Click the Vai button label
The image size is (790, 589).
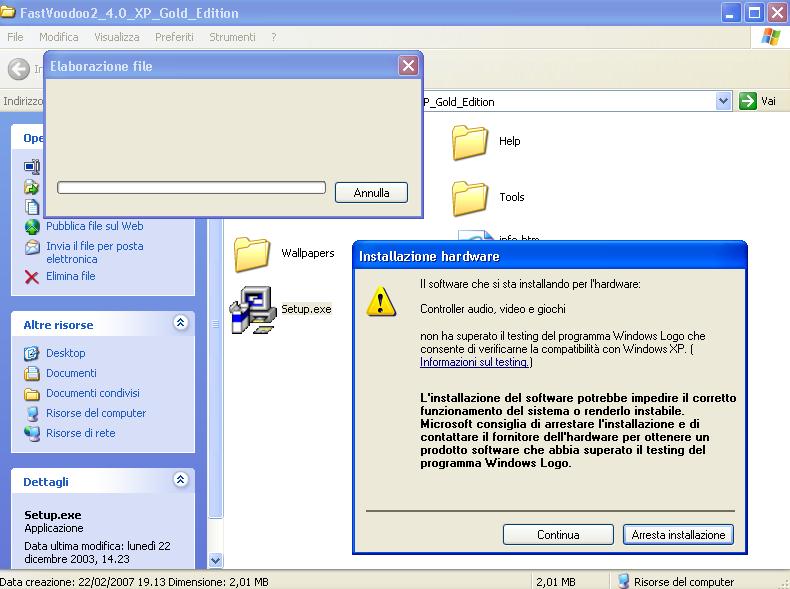pos(768,101)
